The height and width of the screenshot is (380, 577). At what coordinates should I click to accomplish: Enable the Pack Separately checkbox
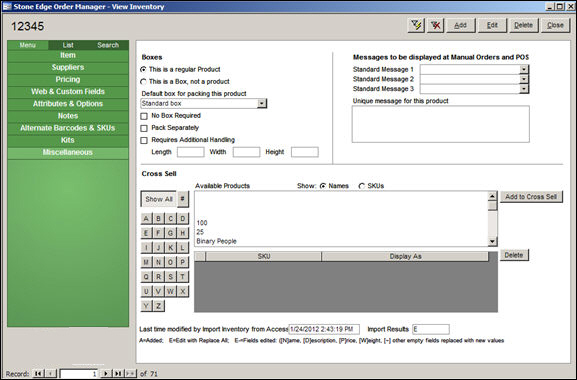coord(144,128)
